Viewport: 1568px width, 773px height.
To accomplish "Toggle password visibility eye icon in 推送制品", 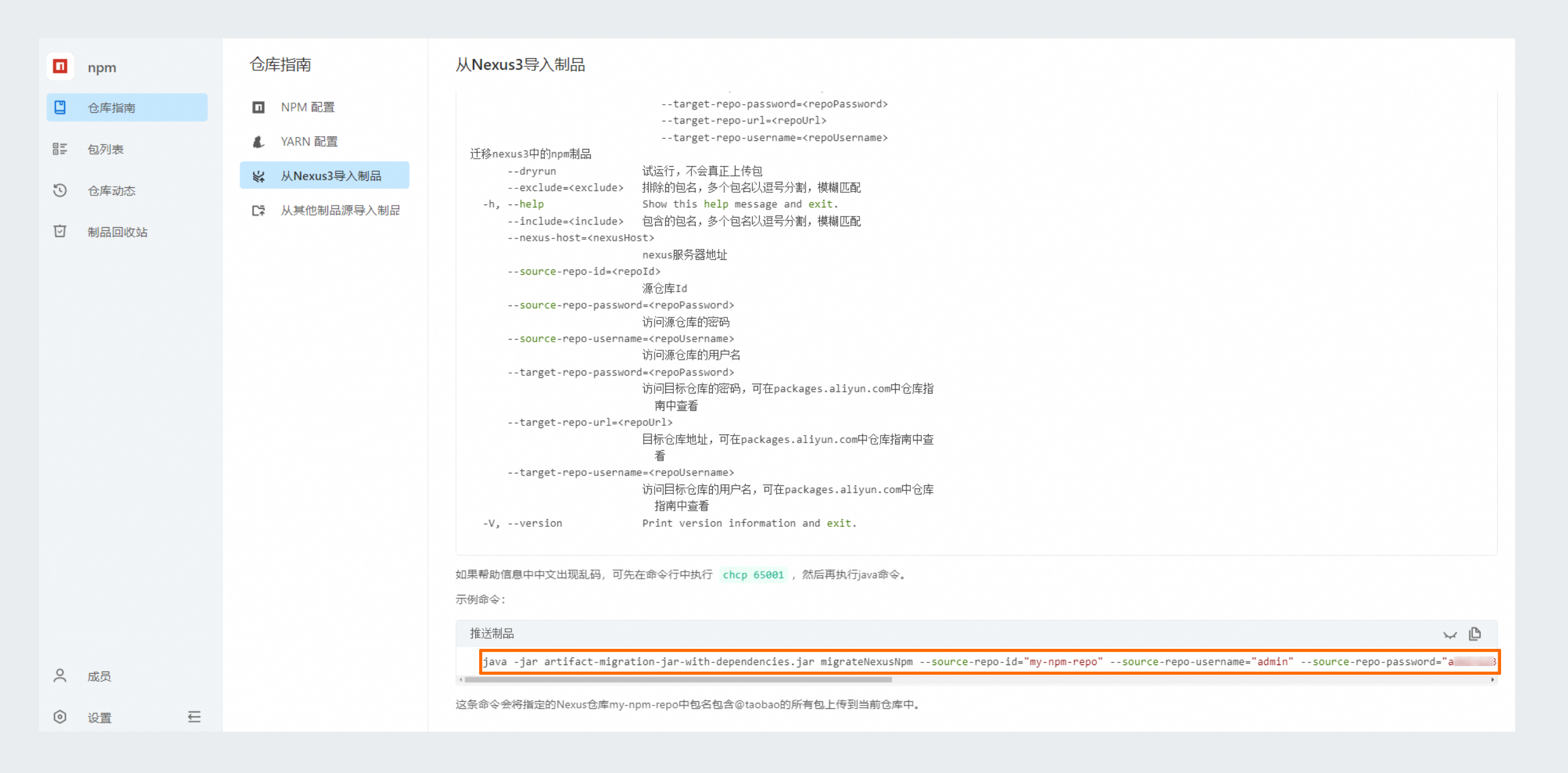I will pyautogui.click(x=1449, y=635).
